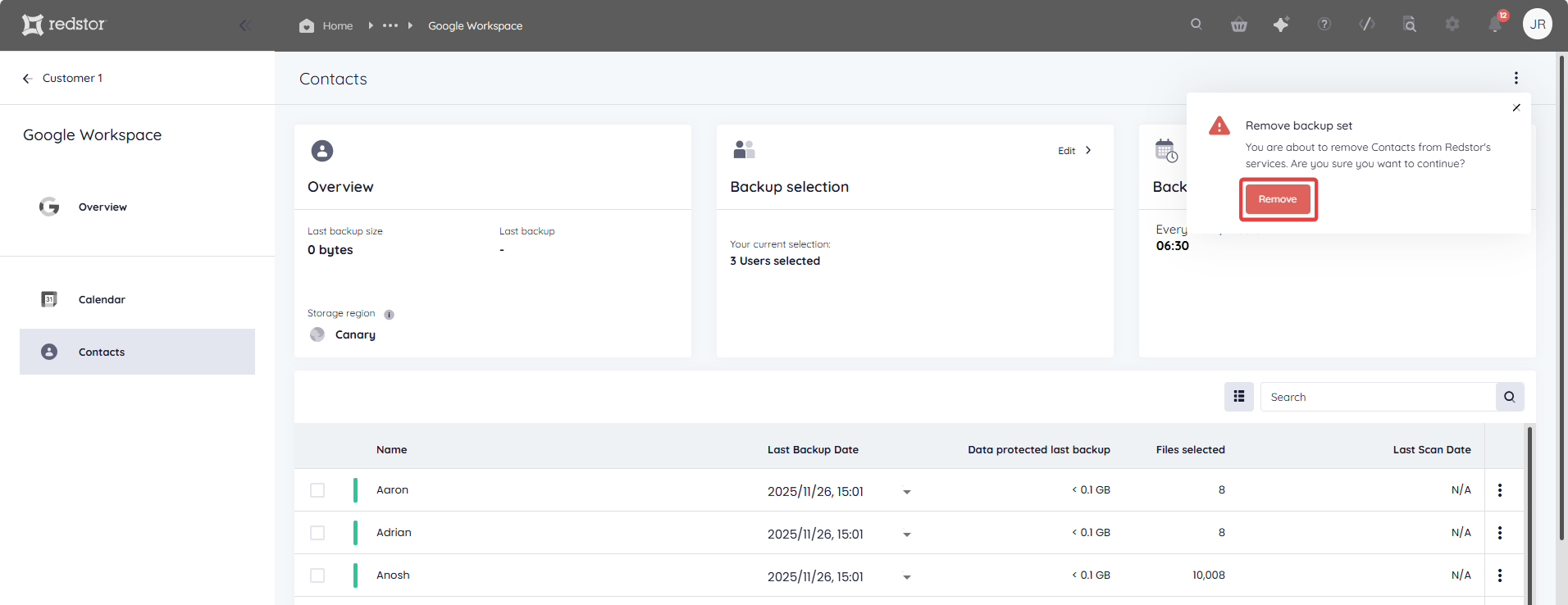Expand Adrian's backup date dropdown
Viewport: 1568px width, 605px height.
pos(907,534)
